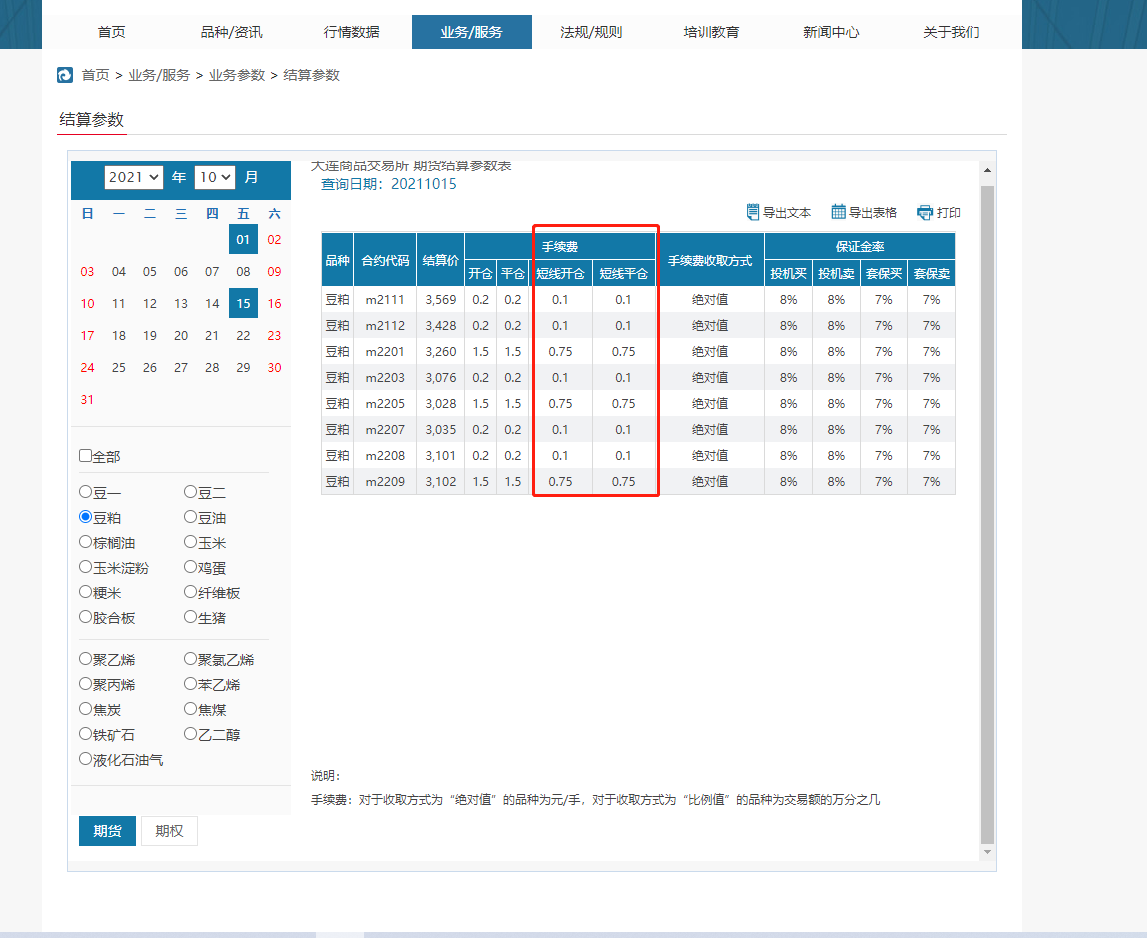Select the 纤维板 radio button
The height and width of the screenshot is (938, 1147).
pos(190,591)
